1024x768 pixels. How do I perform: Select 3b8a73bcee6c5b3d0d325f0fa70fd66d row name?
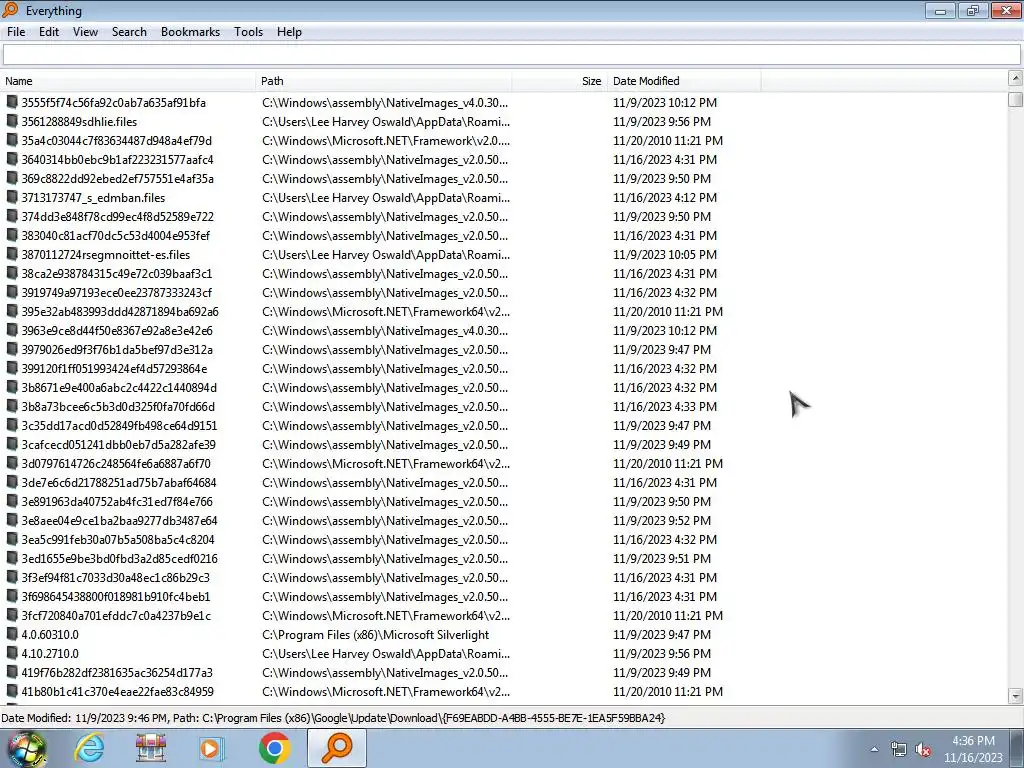coord(118,406)
